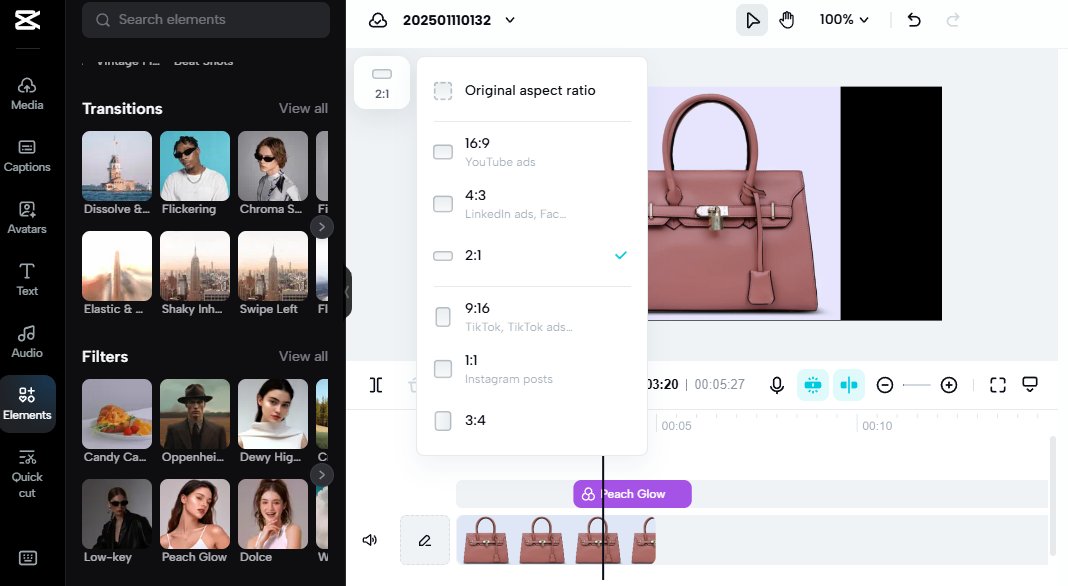Toggle the preview axis split icon
This screenshot has height=586, width=1068.
pos(849,385)
